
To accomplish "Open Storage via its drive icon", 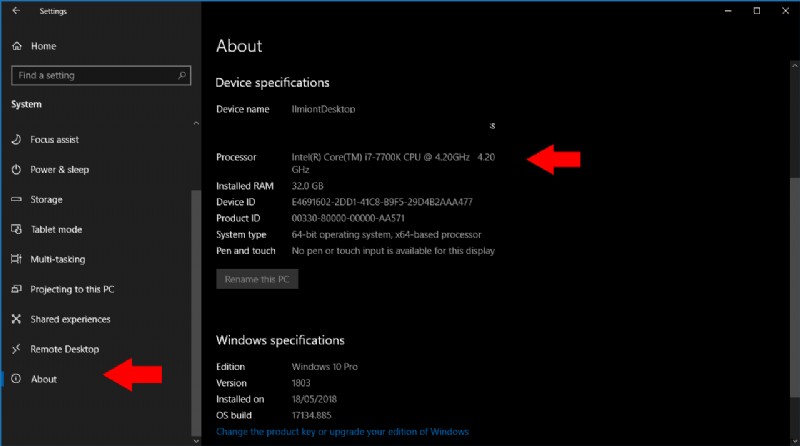I will coord(16,199).
